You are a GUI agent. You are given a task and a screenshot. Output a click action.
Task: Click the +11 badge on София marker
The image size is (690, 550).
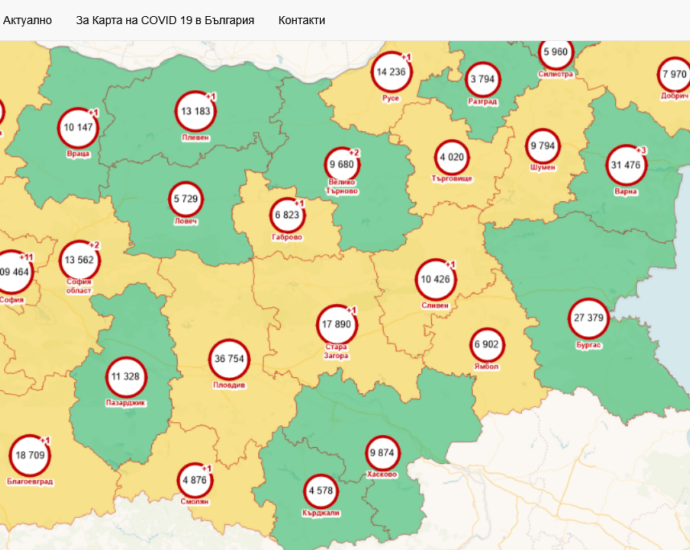(x=26, y=257)
